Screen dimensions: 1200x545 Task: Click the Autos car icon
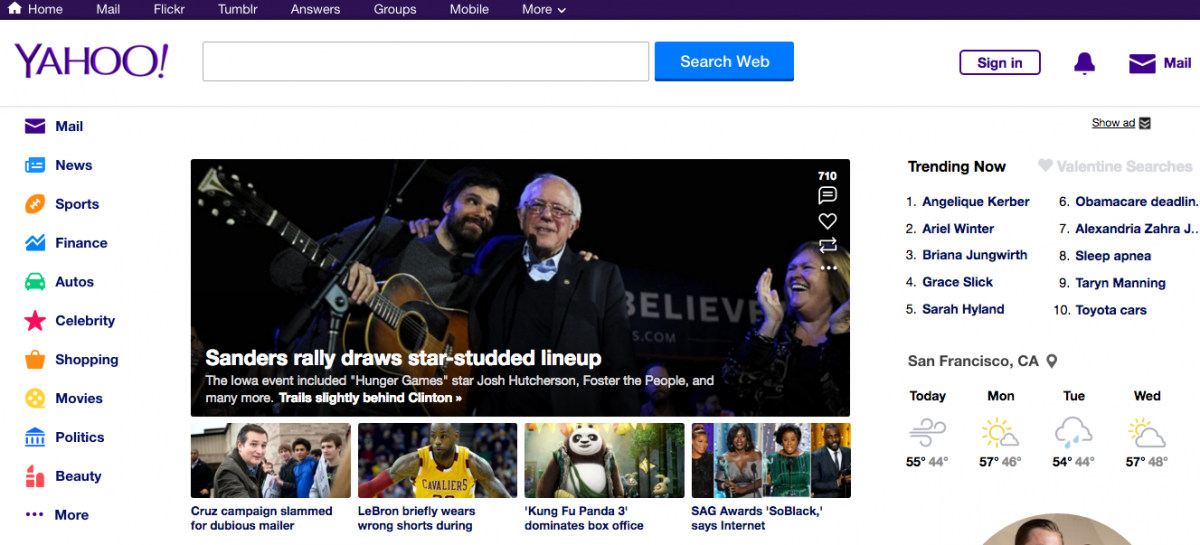(x=35, y=282)
